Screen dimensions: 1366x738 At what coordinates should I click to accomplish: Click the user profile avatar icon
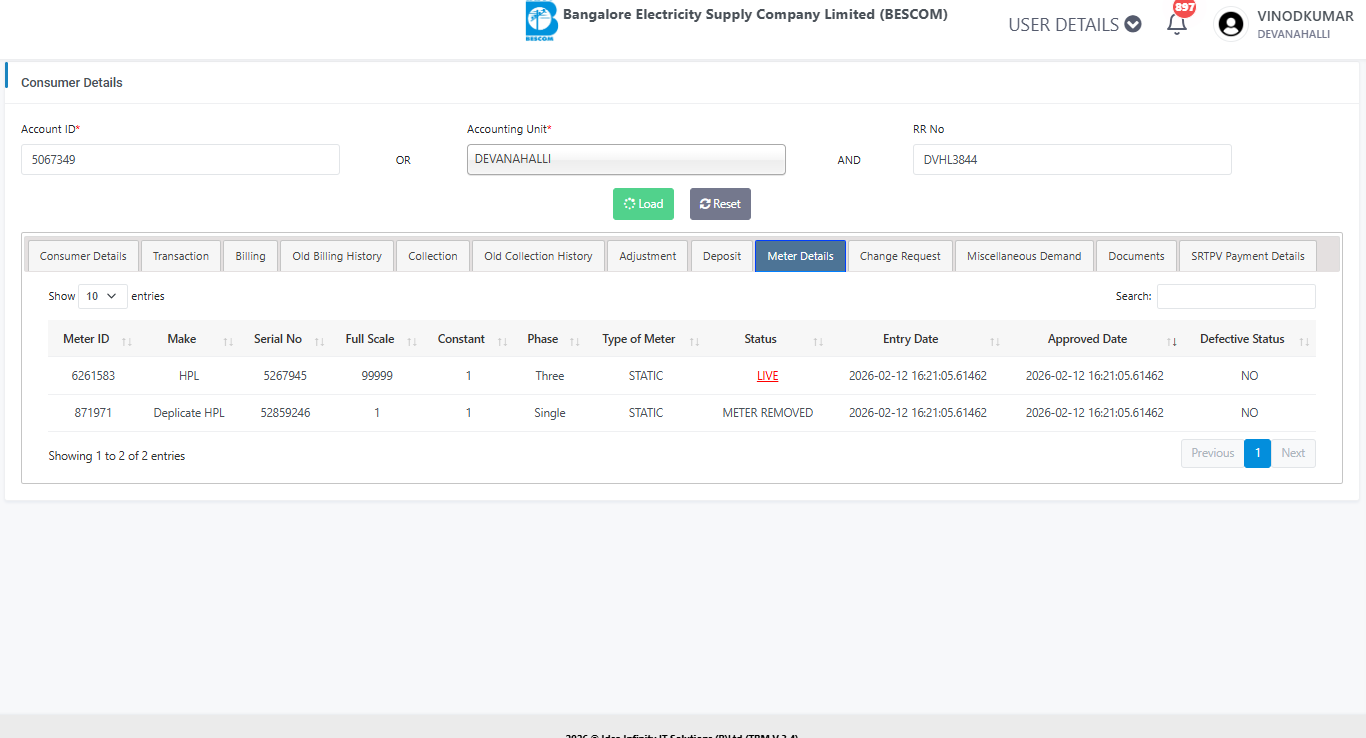pos(1231,24)
